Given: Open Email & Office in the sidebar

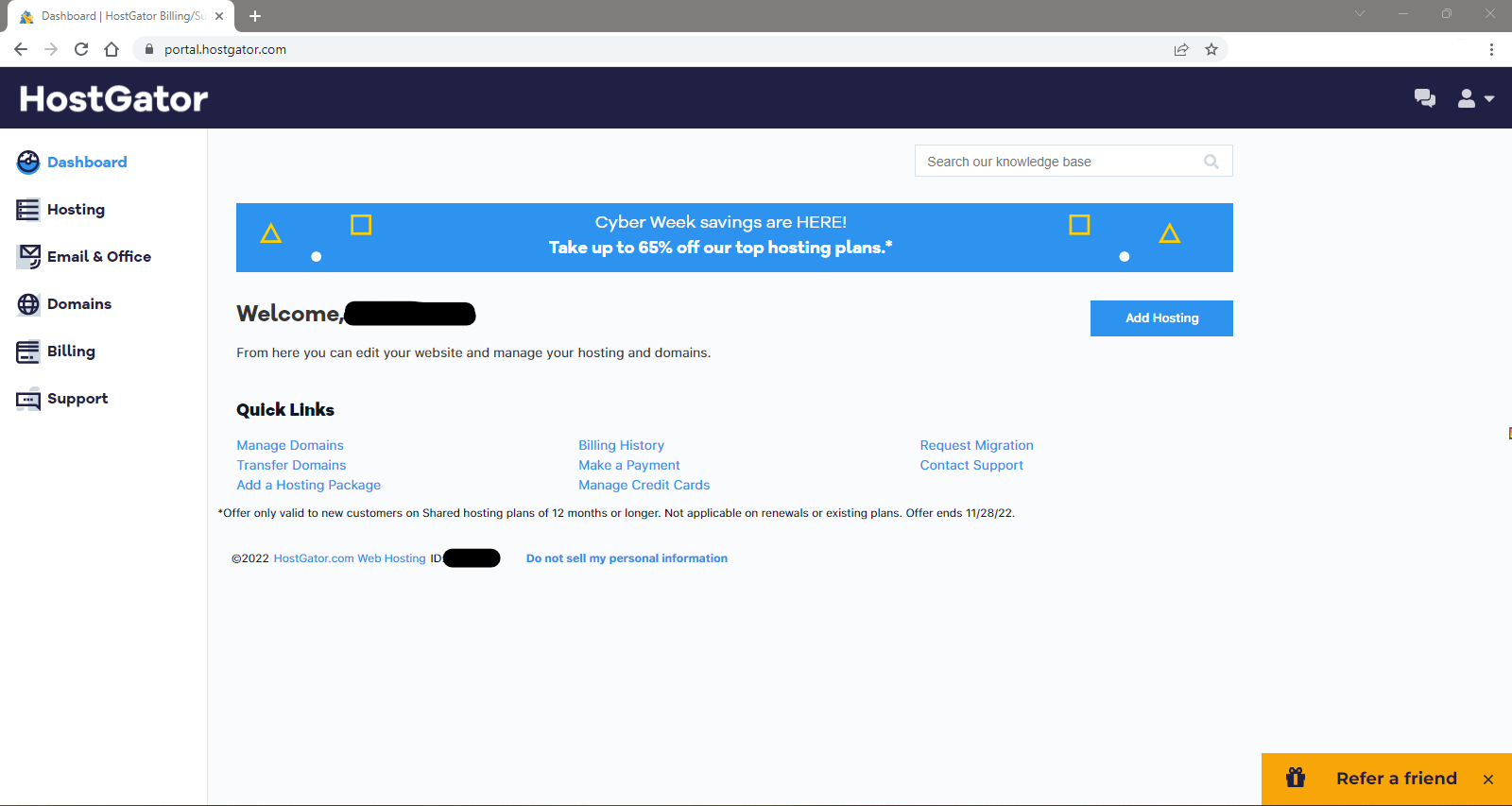Looking at the screenshot, I should (x=99, y=257).
